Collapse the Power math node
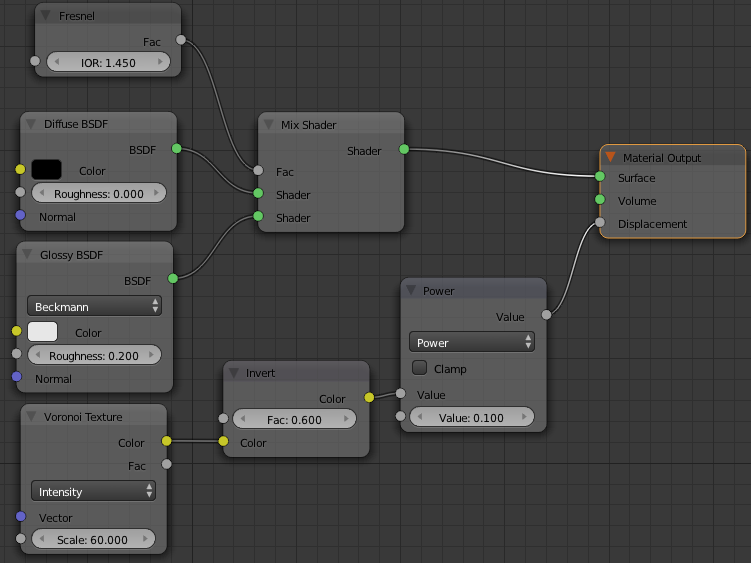751x563 pixels. pyautogui.click(x=411, y=290)
